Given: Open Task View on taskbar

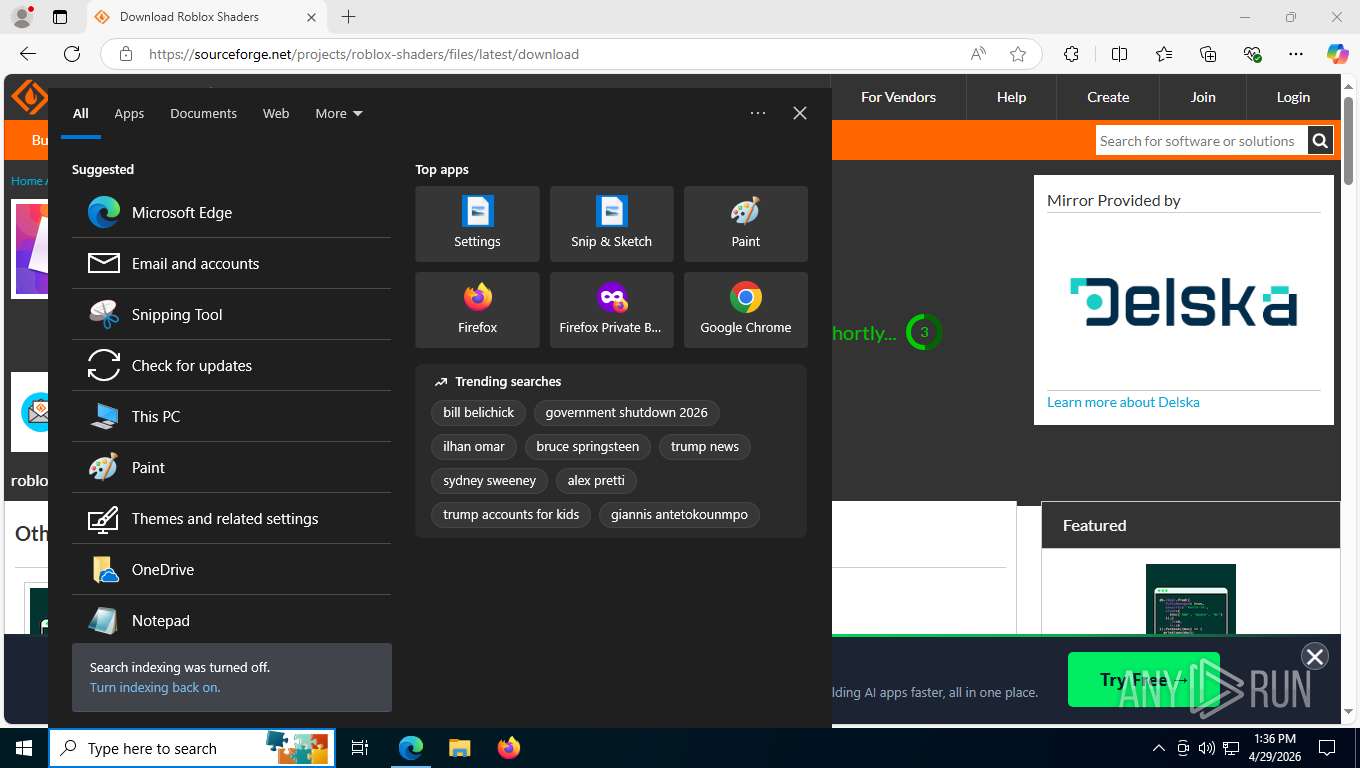Looking at the screenshot, I should pos(361,748).
